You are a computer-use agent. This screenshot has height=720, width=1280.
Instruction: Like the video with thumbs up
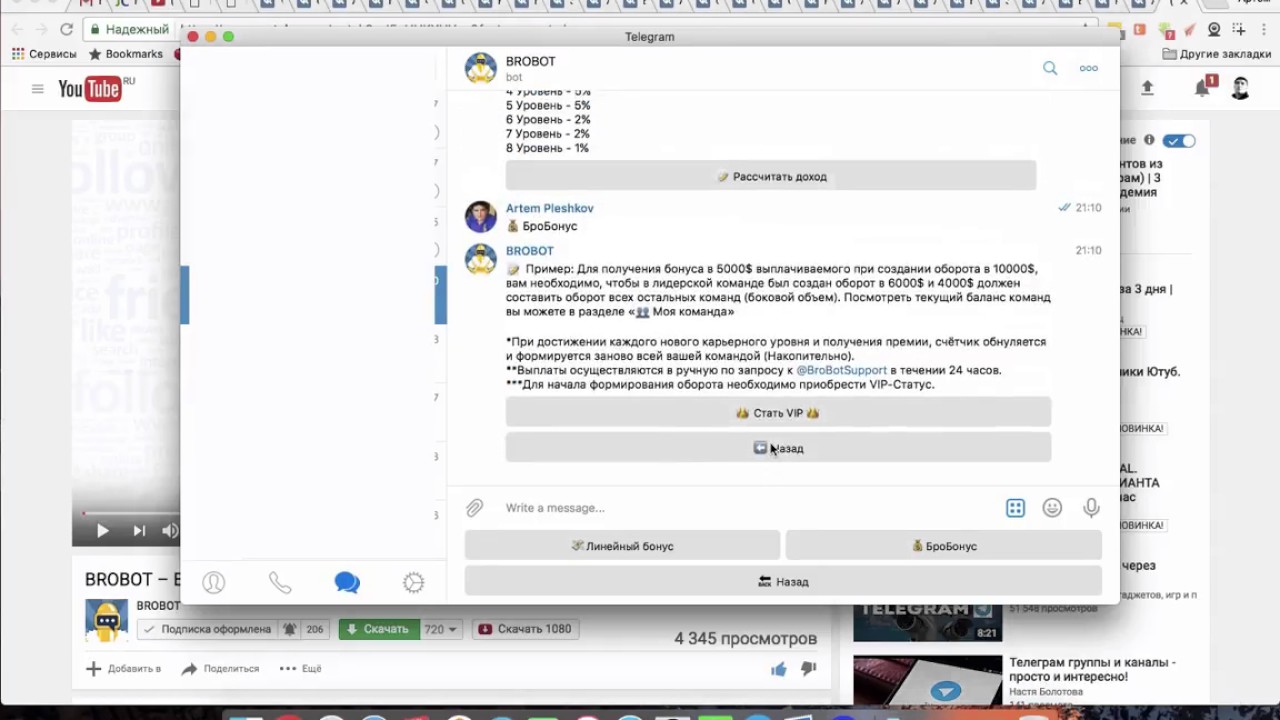point(778,669)
